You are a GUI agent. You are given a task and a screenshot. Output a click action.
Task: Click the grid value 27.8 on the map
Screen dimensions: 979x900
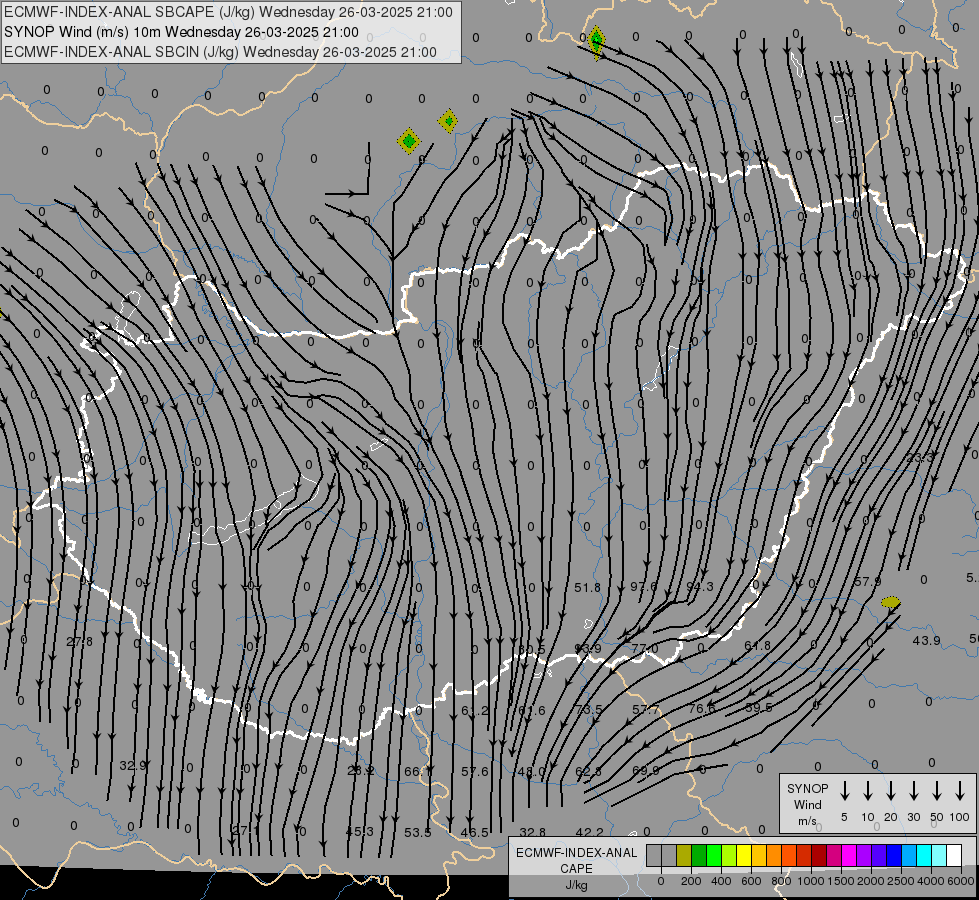coord(79,641)
